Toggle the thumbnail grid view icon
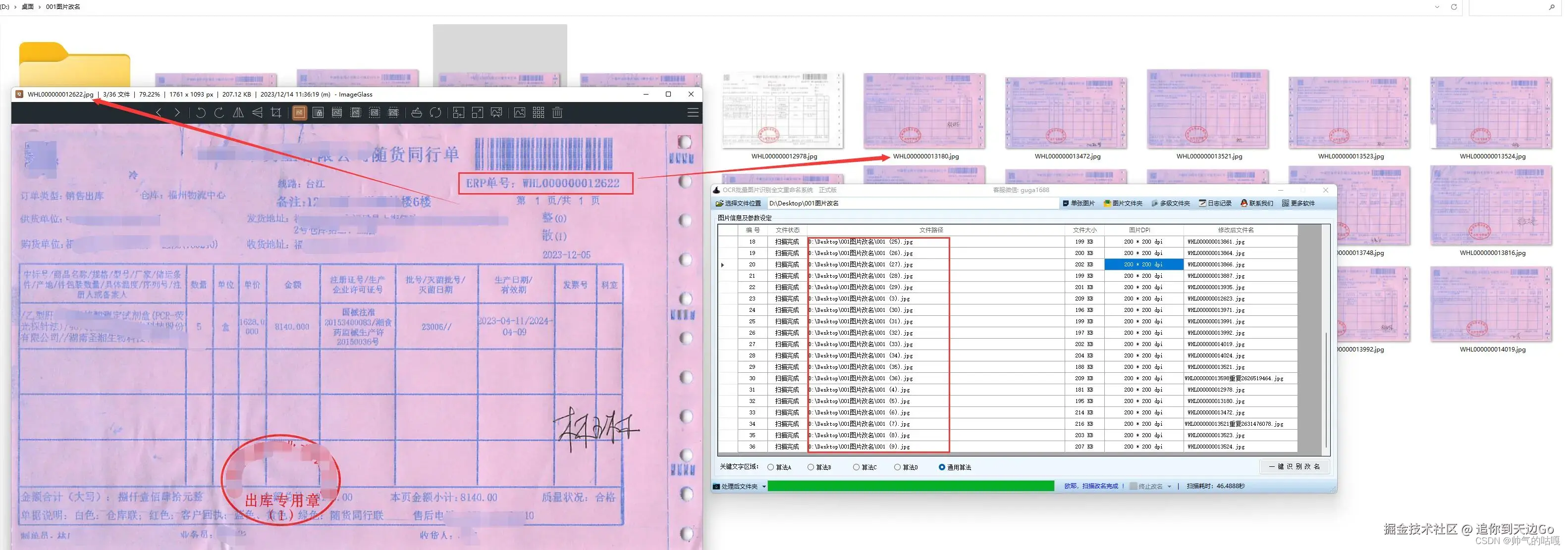This screenshot has height=550, width=1568. point(538,112)
